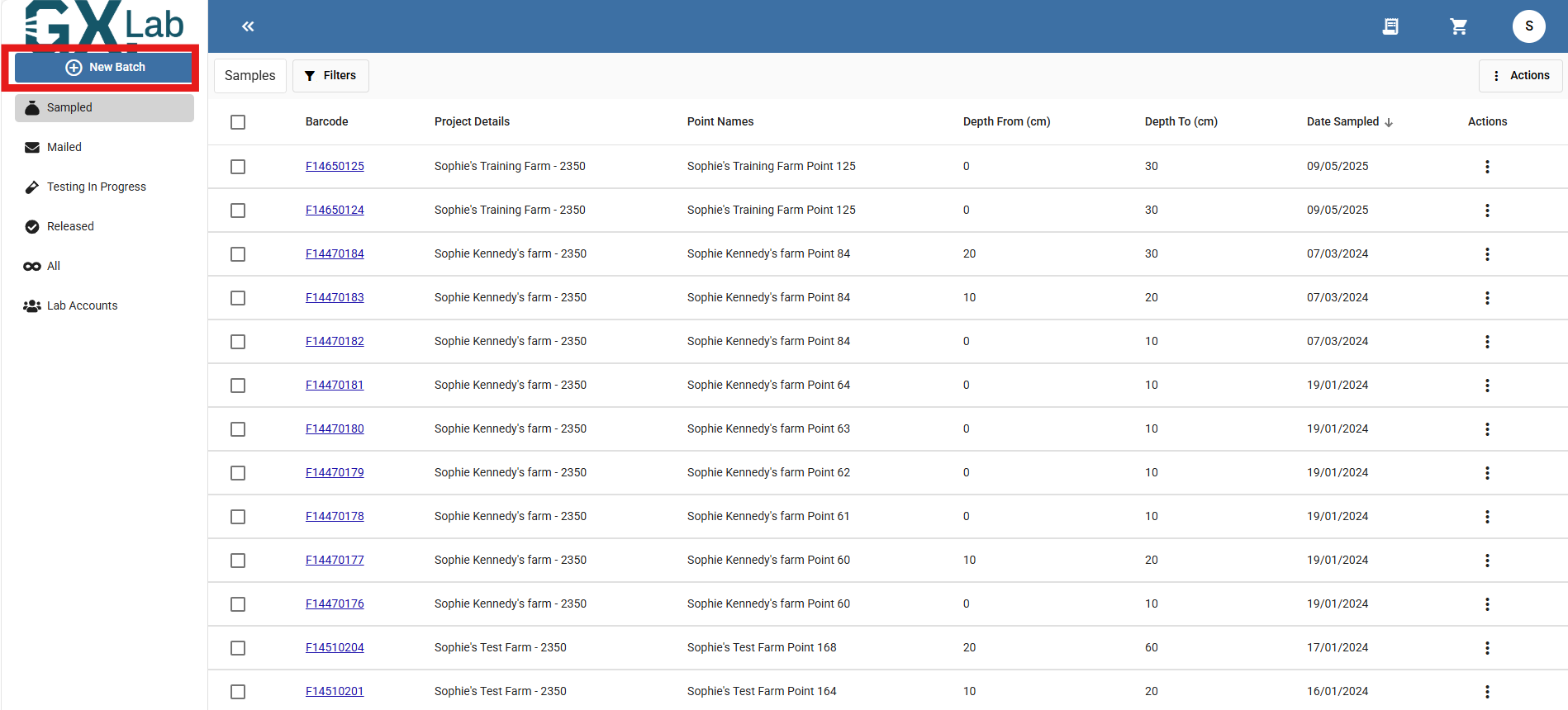The height and width of the screenshot is (710, 1568).
Task: Click the Mailed envelope sidebar icon
Action: pos(32,147)
